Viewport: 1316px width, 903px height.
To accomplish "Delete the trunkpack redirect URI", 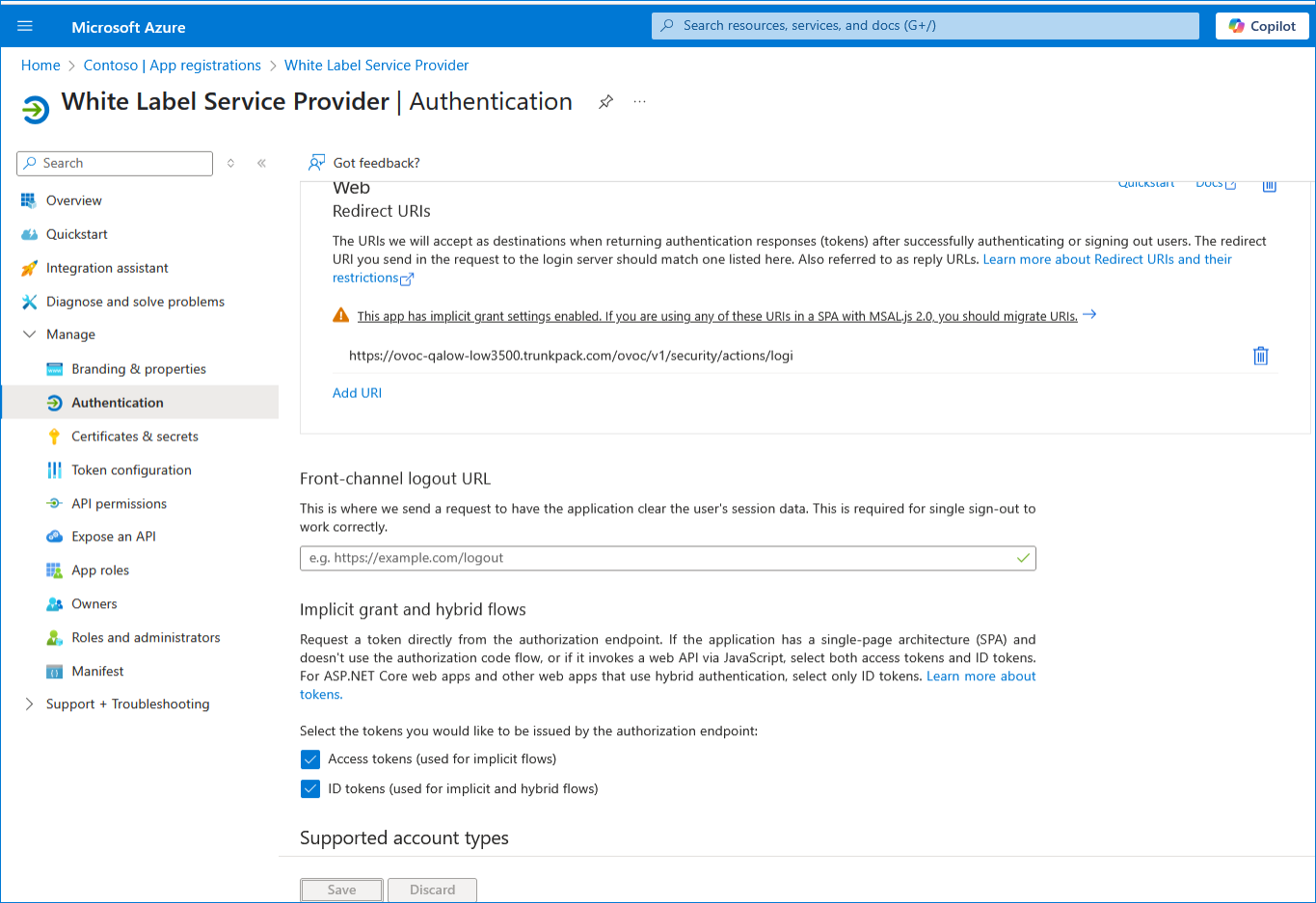I will click(1260, 356).
